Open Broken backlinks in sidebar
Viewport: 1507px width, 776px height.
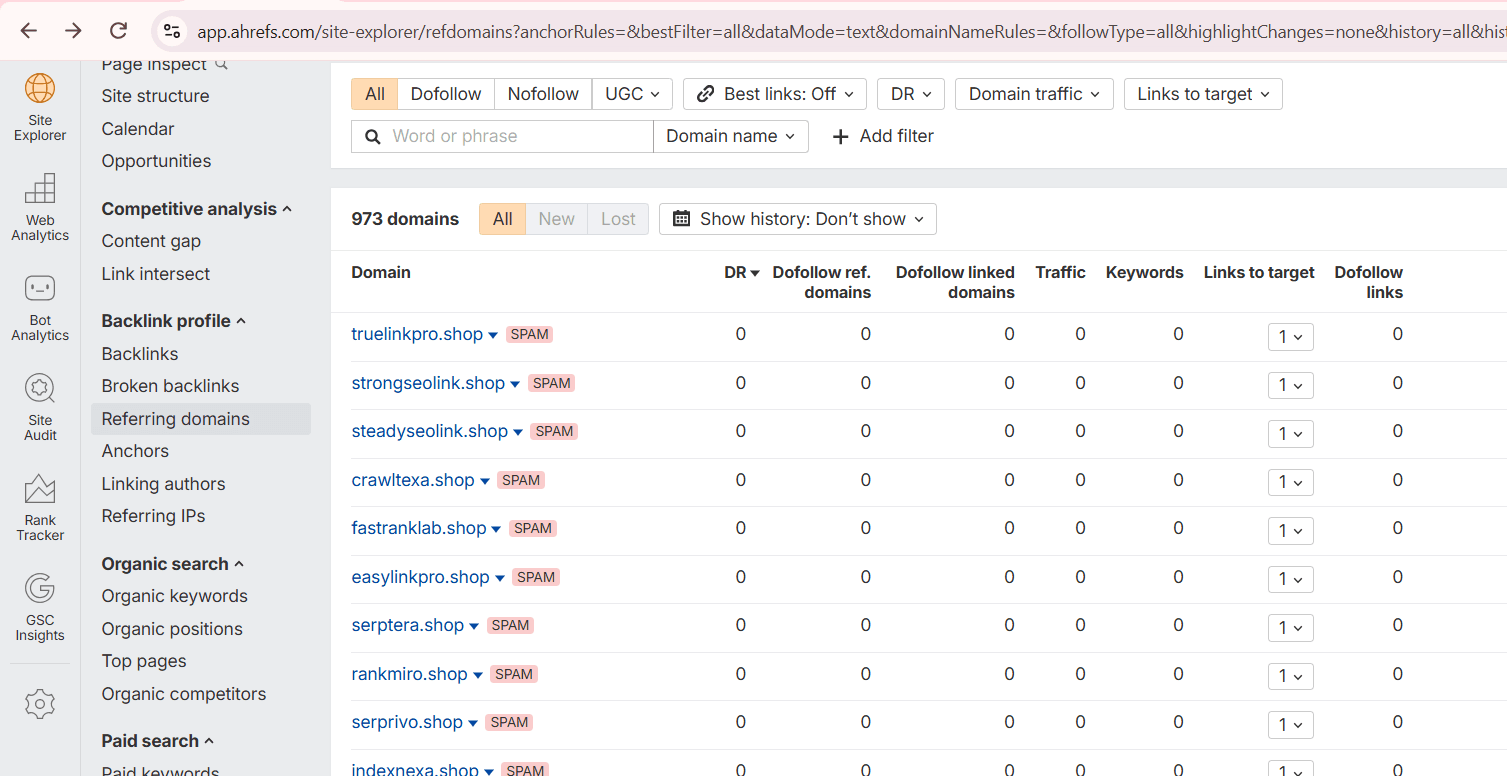(x=171, y=386)
